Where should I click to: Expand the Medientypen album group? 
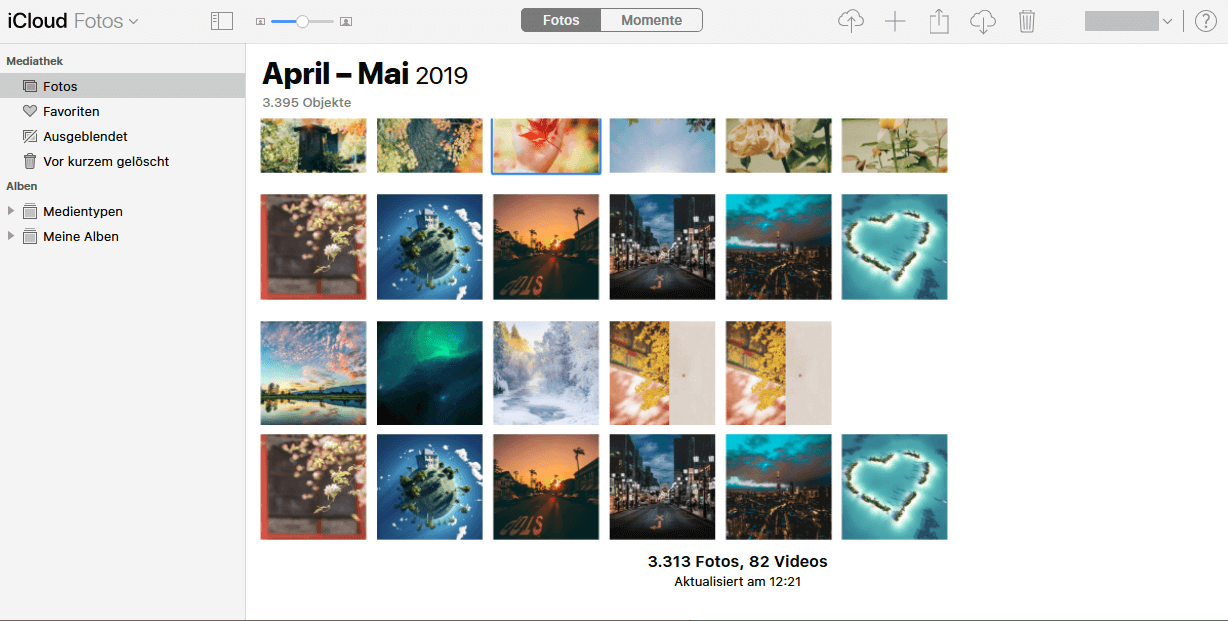click(11, 211)
